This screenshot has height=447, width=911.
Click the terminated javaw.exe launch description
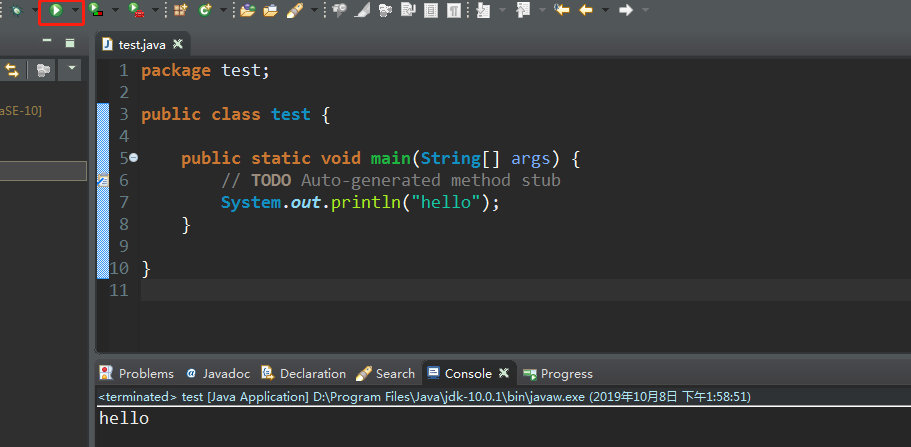tap(425, 397)
